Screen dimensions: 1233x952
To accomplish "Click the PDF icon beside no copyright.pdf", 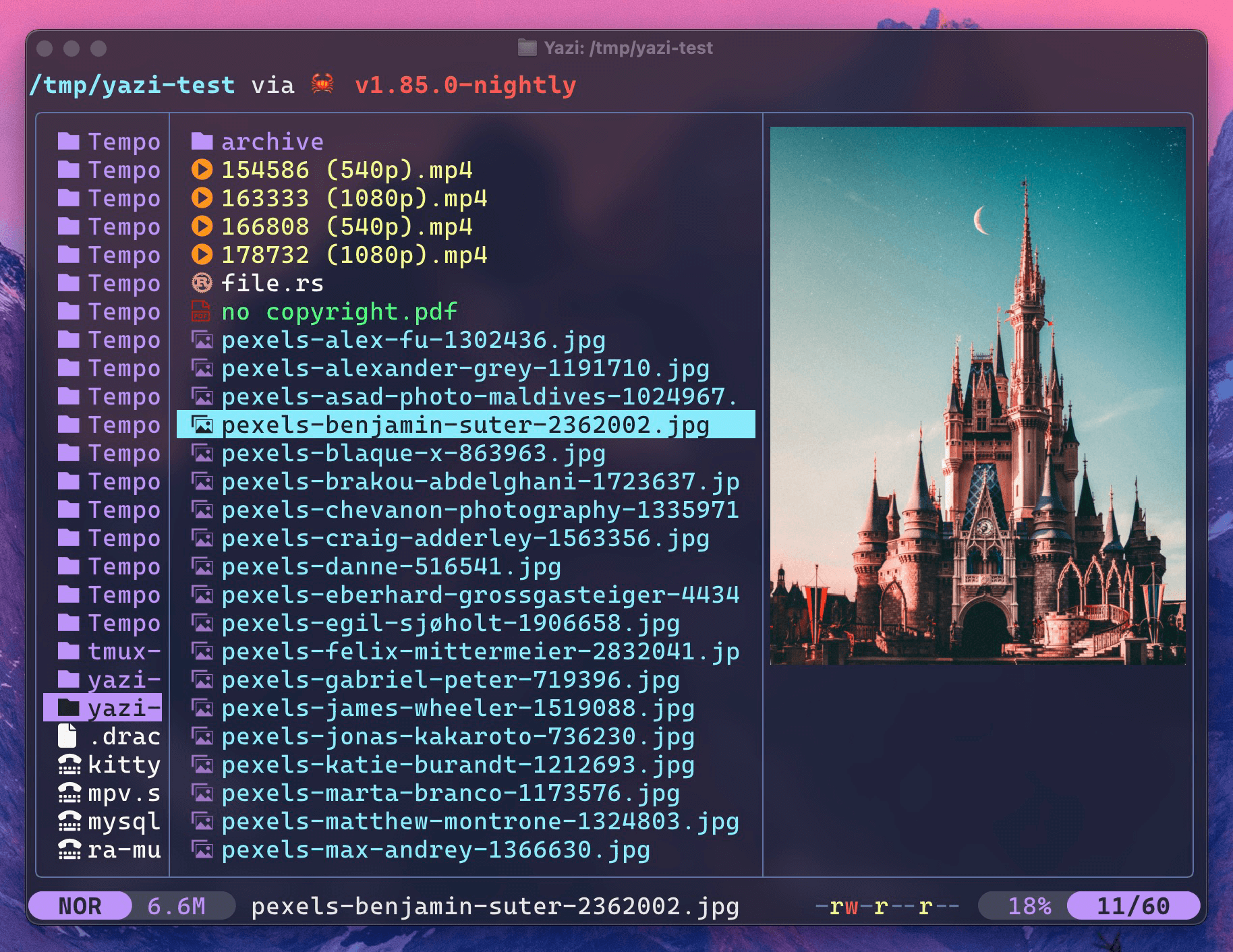I will coord(202,311).
